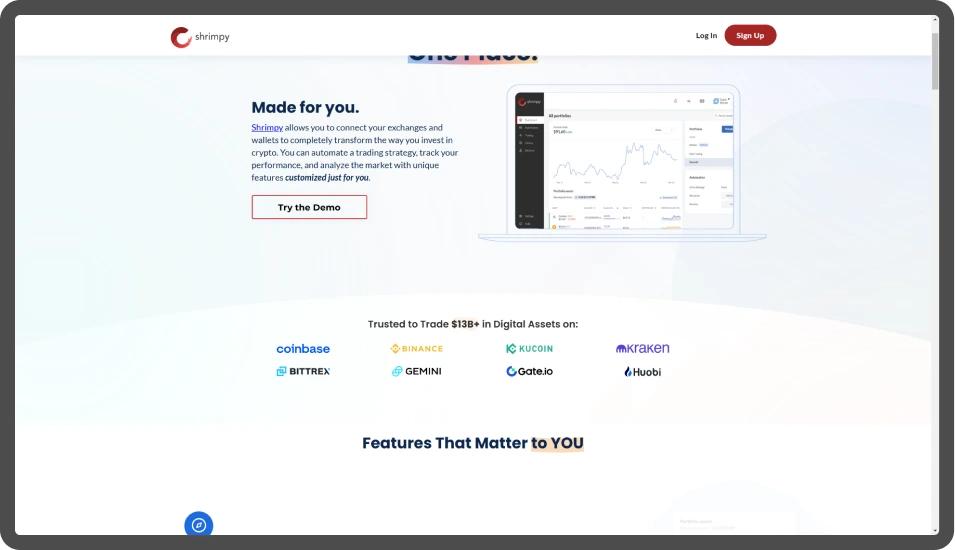Click the Coinbase exchange logo
955x550 pixels.
click(x=303, y=348)
